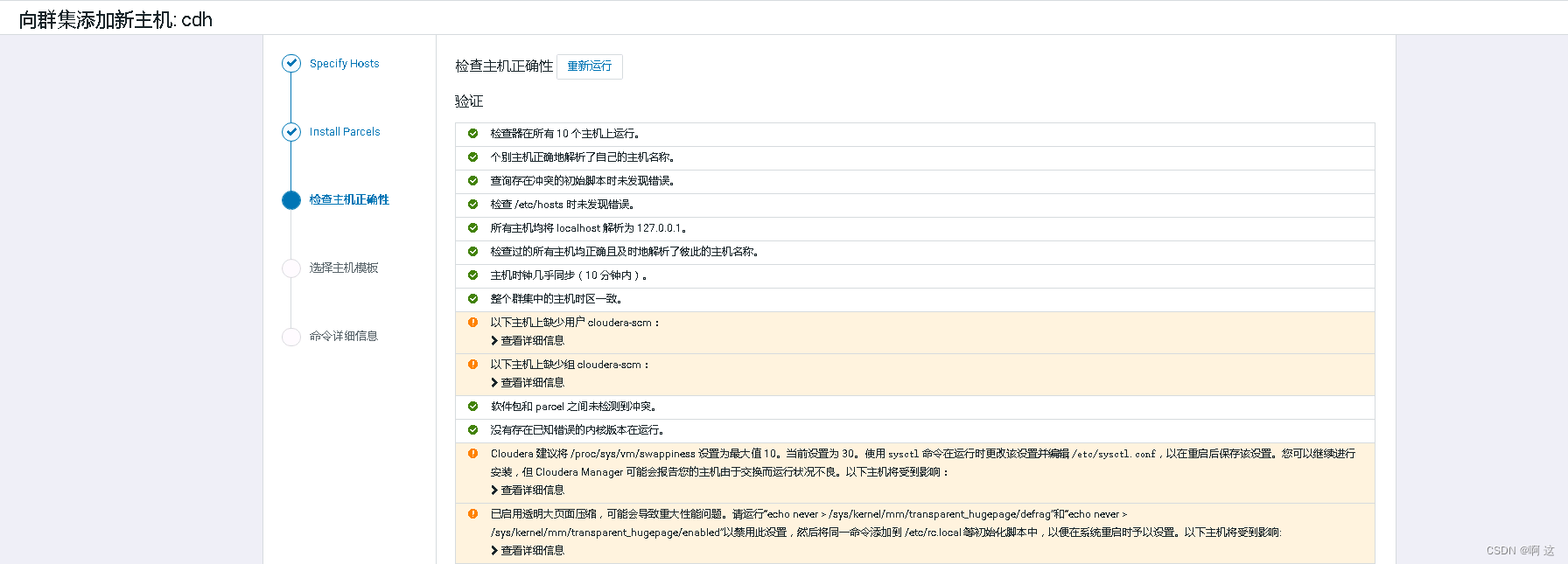Click text 以下主机上缺少组 cloudera-scm
The width and height of the screenshot is (1568, 564).
click(570, 365)
